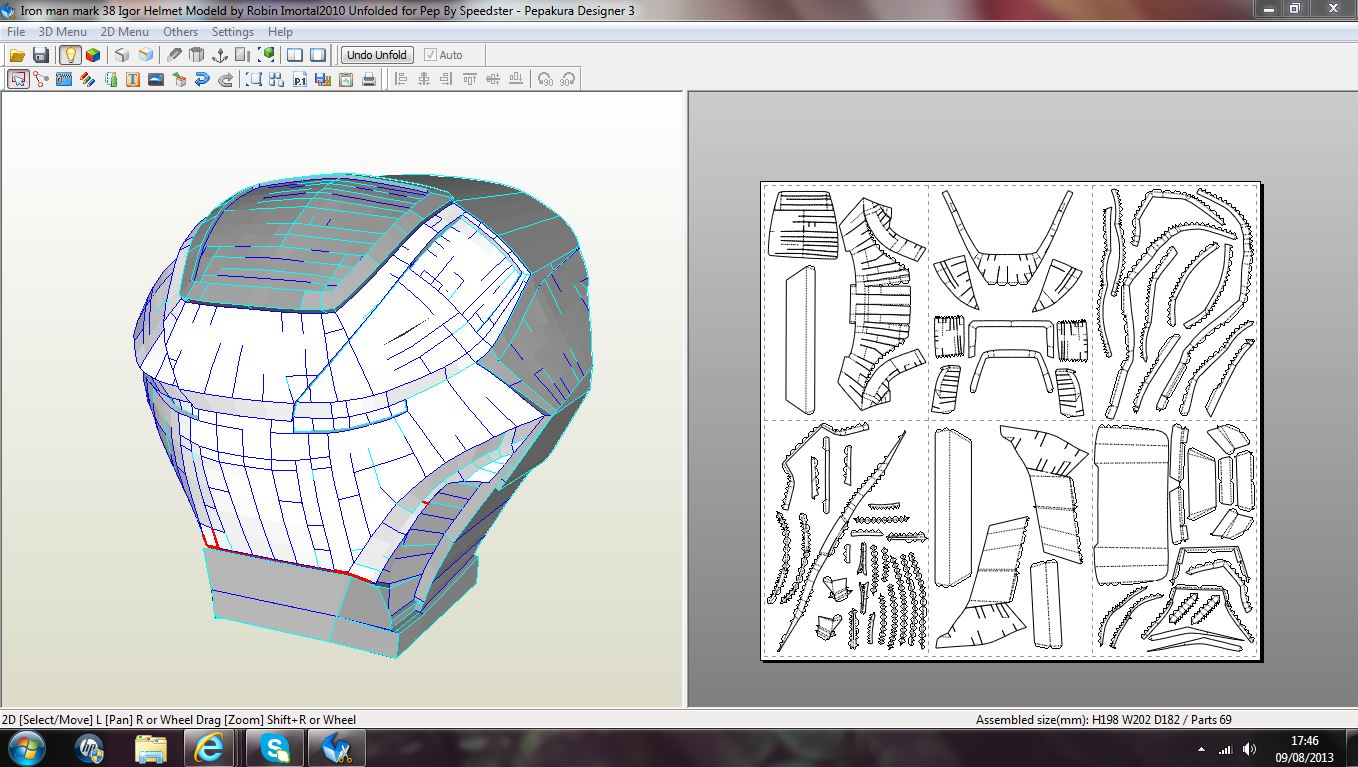This screenshot has height=767, width=1358.
Task: Click the green bottle-shaped tool icon
Action: 110,79
